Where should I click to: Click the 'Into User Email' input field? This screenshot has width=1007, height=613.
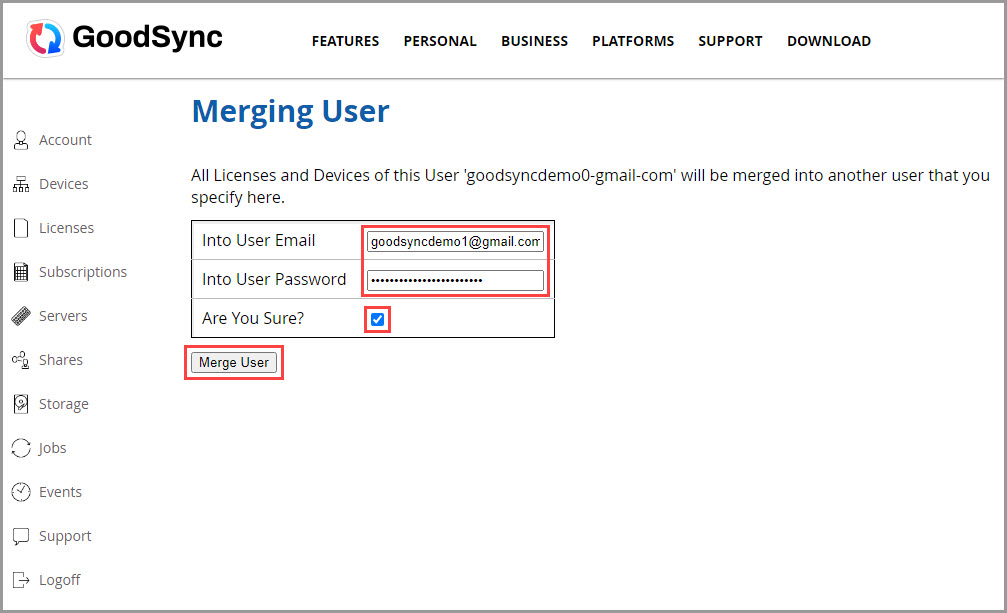tap(454, 240)
